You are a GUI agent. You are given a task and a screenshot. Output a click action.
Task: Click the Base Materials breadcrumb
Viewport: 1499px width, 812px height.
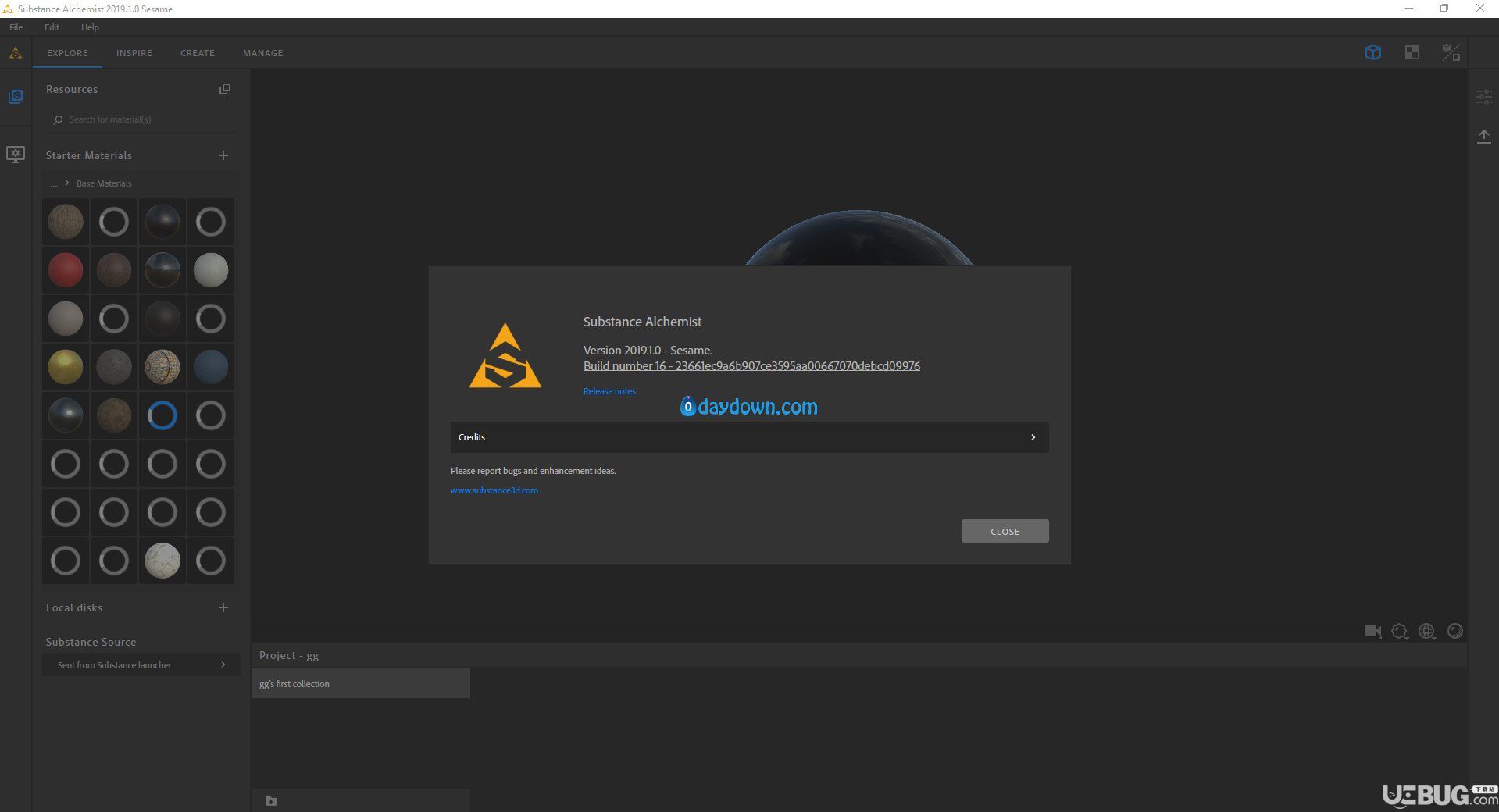coord(104,183)
